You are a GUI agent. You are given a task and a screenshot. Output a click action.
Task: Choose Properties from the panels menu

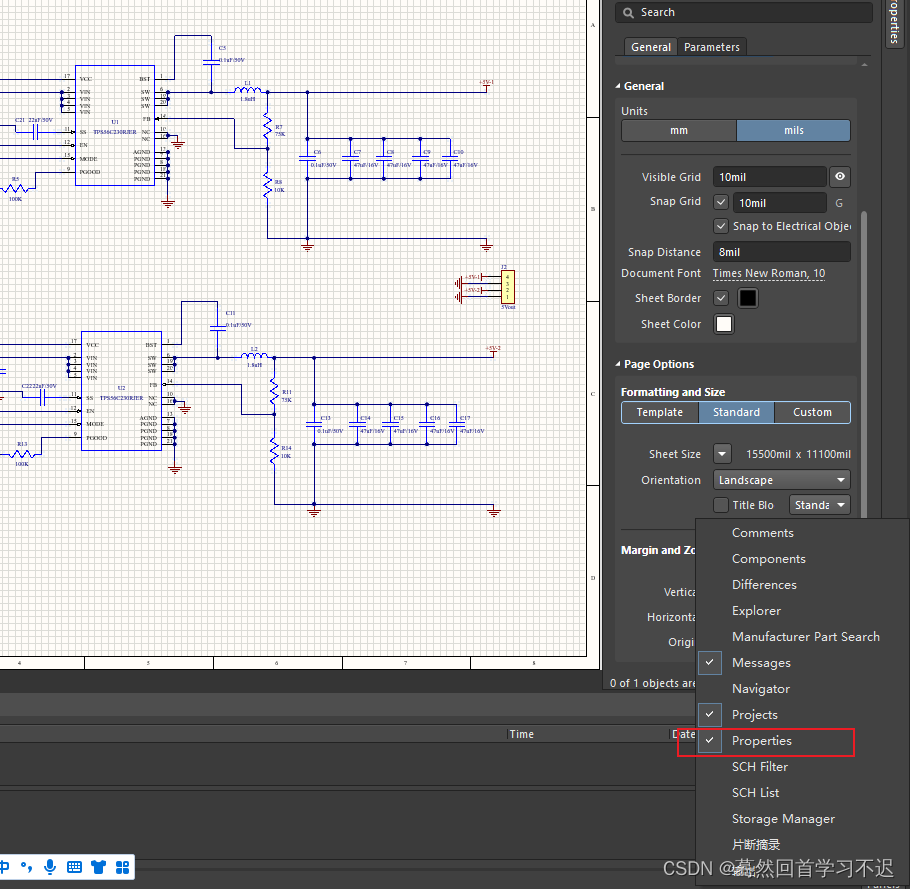(x=762, y=741)
